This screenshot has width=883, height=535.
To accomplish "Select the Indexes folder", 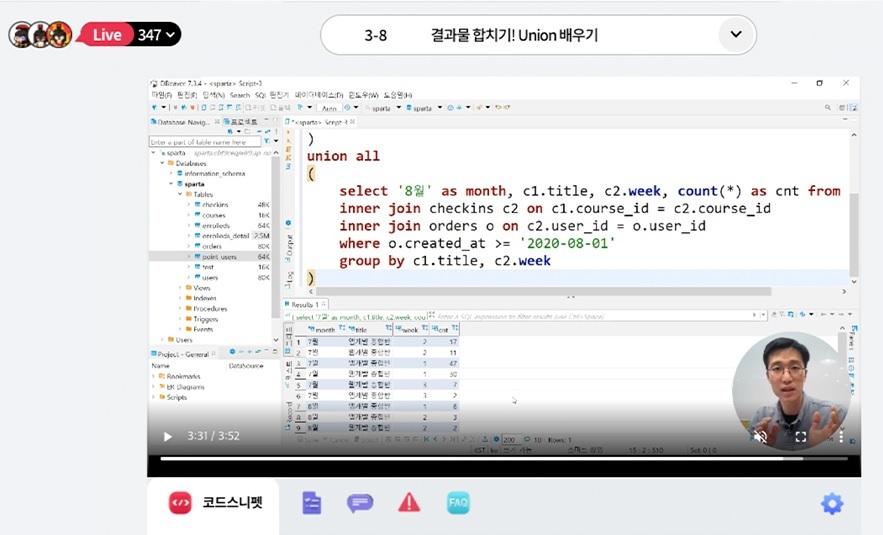I will pos(204,298).
